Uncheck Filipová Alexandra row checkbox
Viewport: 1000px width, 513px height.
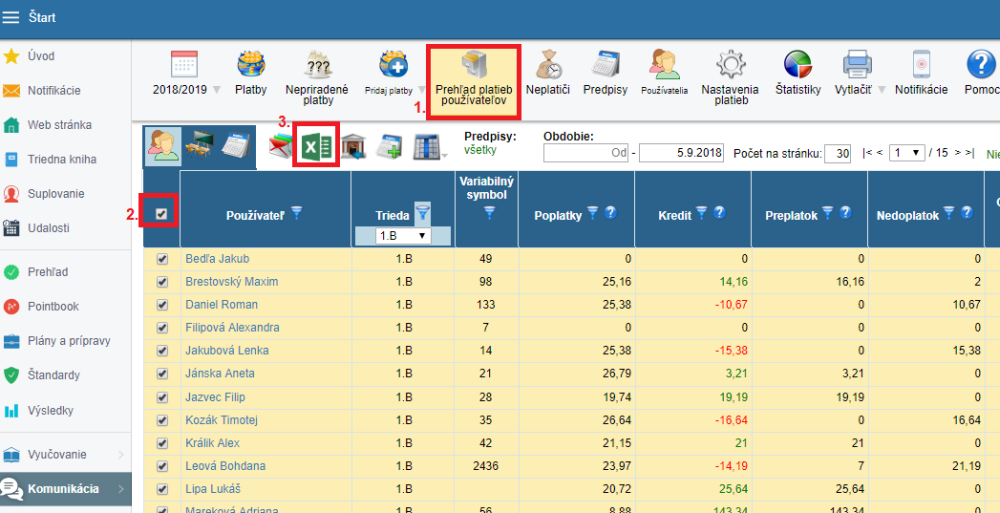click(x=162, y=328)
